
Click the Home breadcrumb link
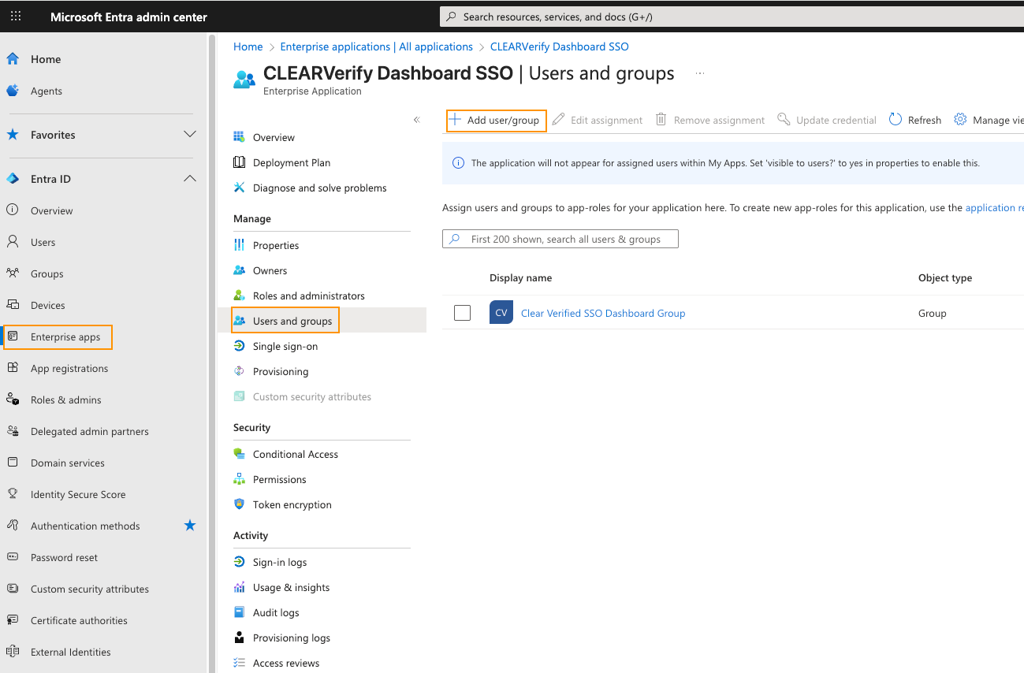point(248,46)
